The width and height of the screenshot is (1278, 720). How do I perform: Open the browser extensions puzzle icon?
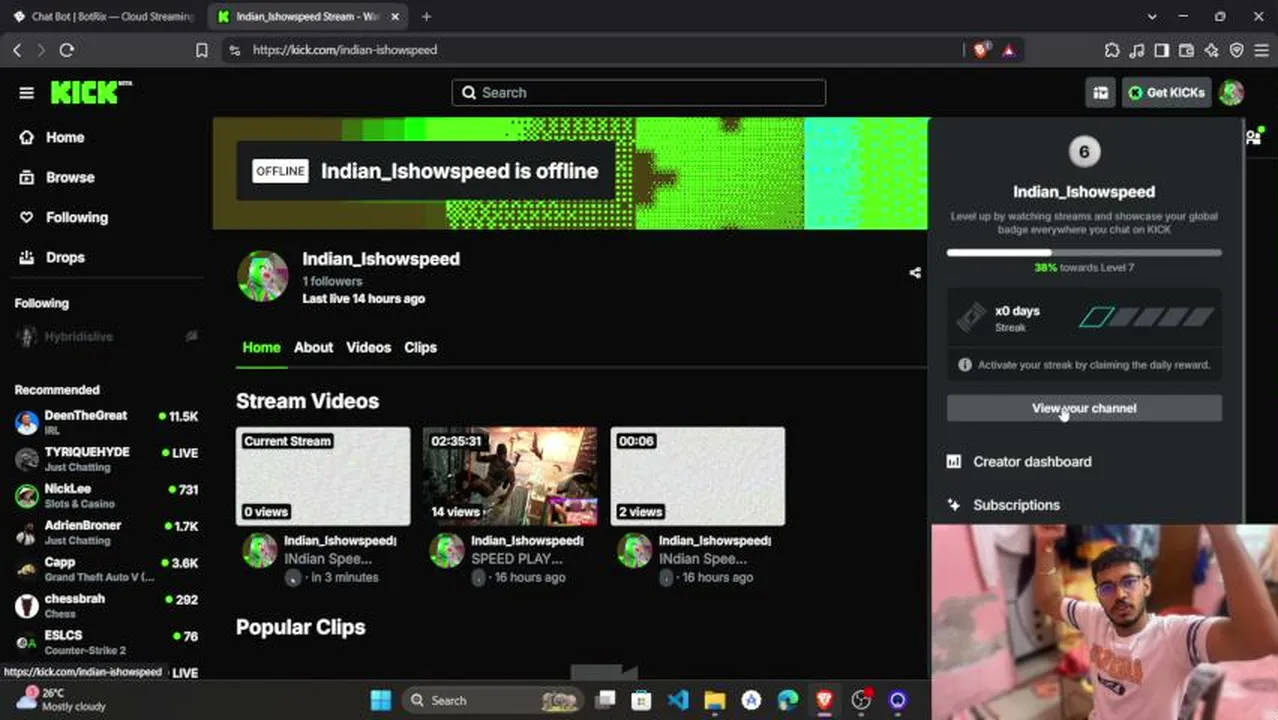(1112, 49)
